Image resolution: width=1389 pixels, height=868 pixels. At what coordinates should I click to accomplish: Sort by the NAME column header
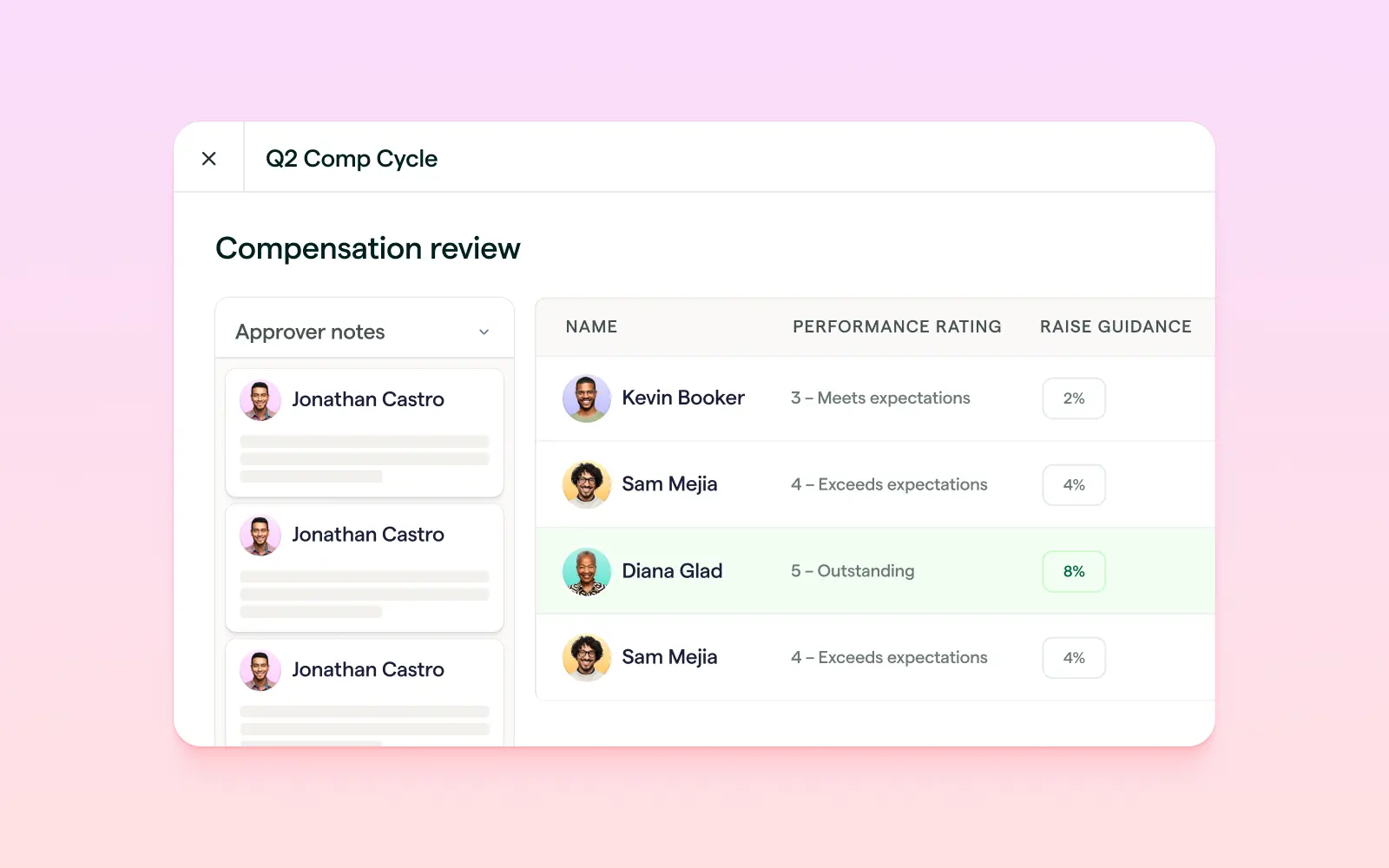click(x=591, y=326)
